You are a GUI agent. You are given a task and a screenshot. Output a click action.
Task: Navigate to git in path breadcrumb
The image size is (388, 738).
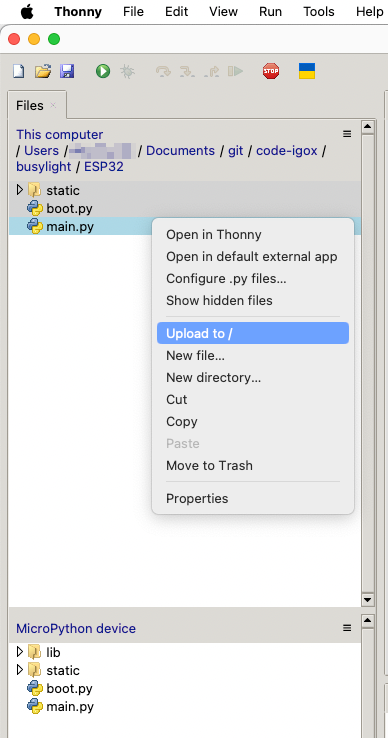tap(235, 151)
